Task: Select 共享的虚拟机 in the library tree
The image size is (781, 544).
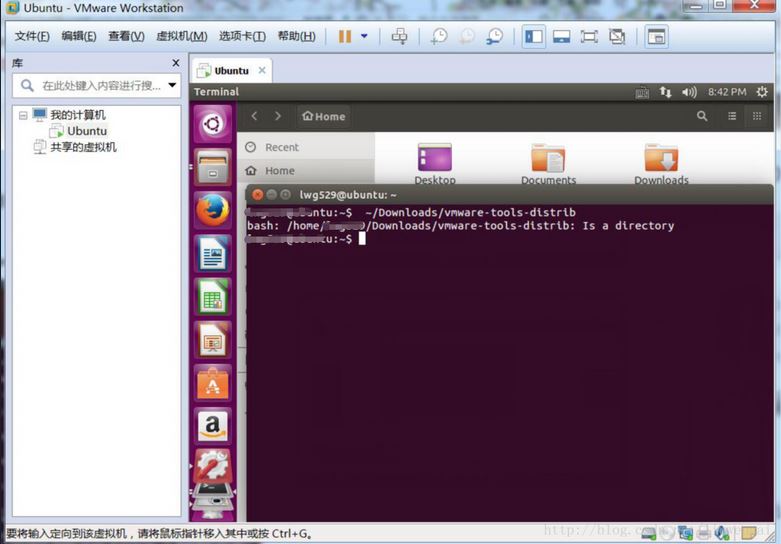Action: (83, 147)
